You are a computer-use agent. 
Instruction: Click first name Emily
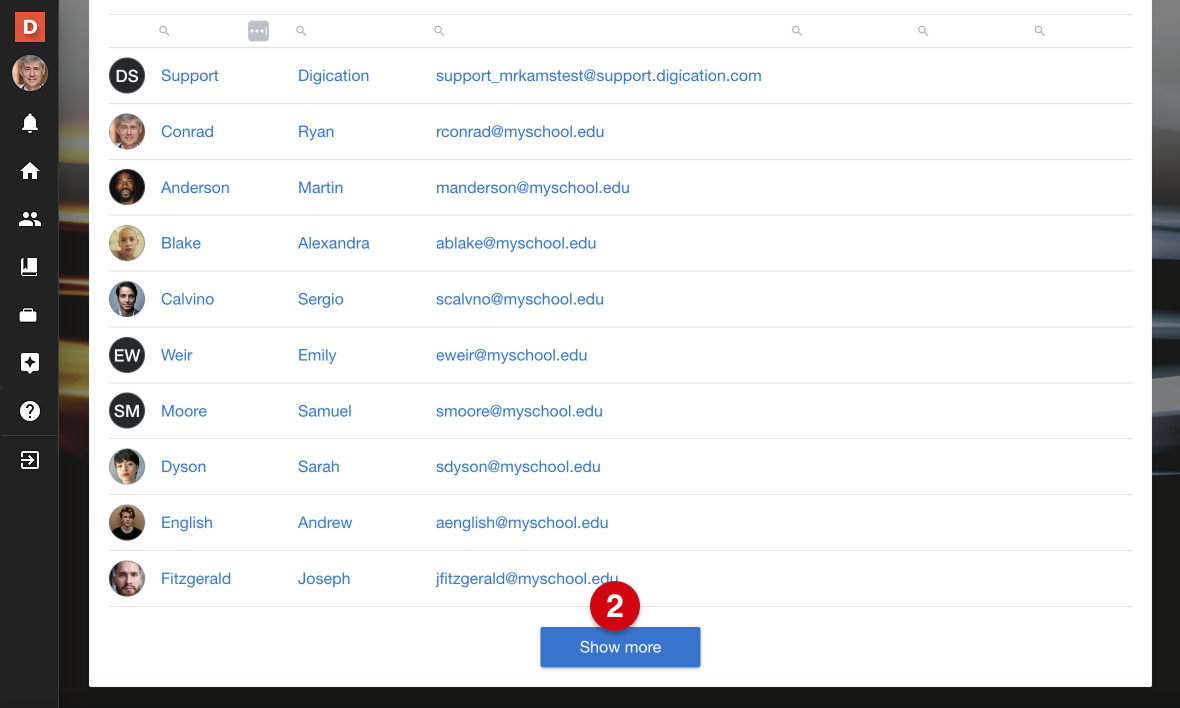(317, 355)
